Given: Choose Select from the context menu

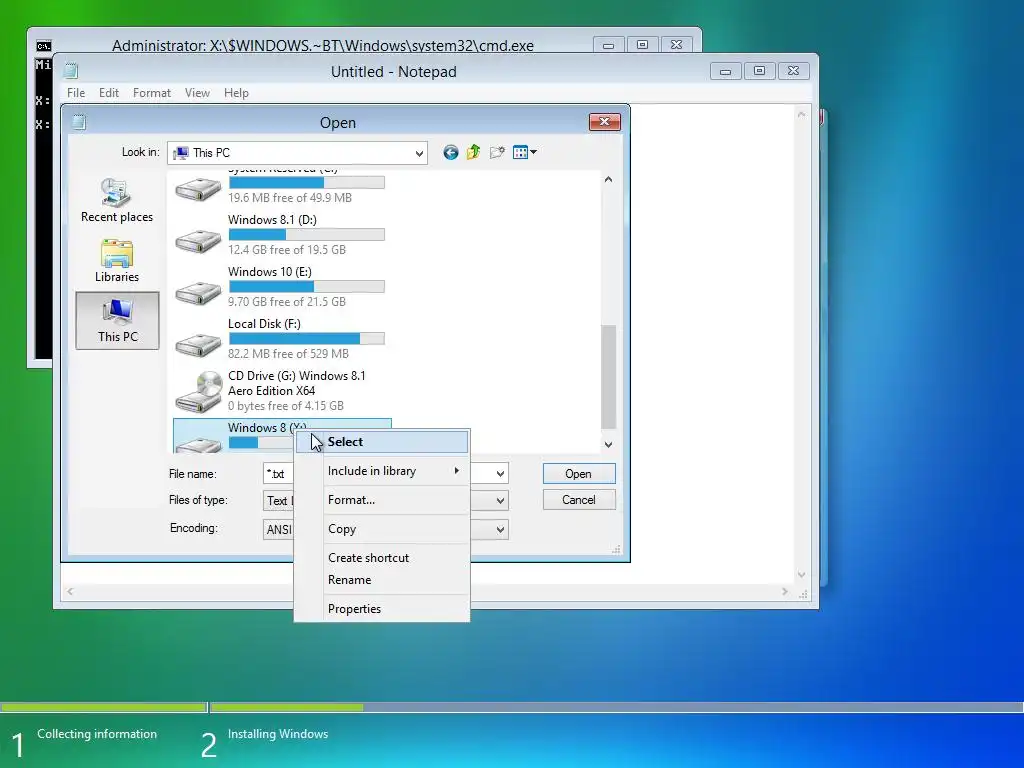Looking at the screenshot, I should (x=382, y=441).
